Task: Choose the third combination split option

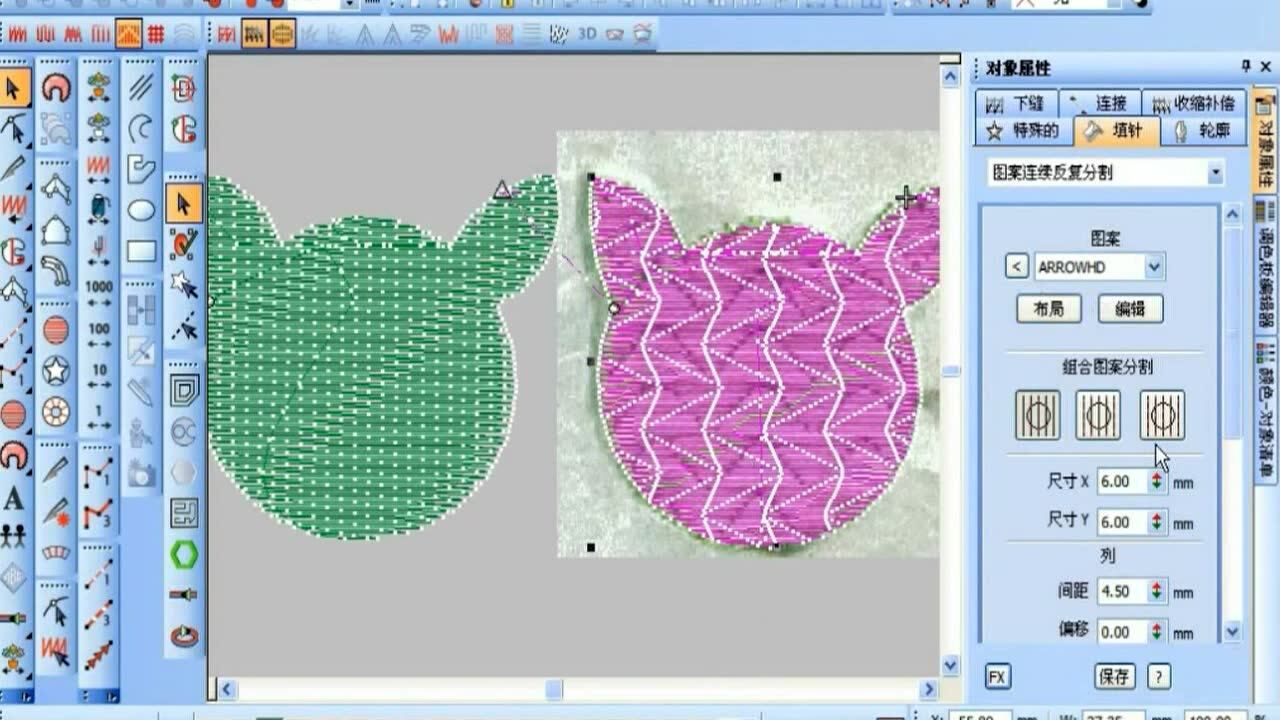Action: tap(1161, 415)
